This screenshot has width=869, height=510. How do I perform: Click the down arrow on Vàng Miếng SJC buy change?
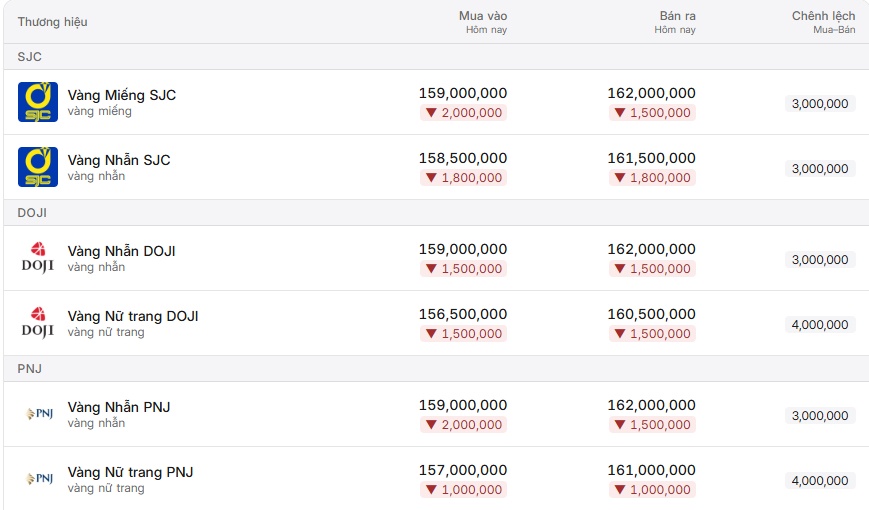431,113
